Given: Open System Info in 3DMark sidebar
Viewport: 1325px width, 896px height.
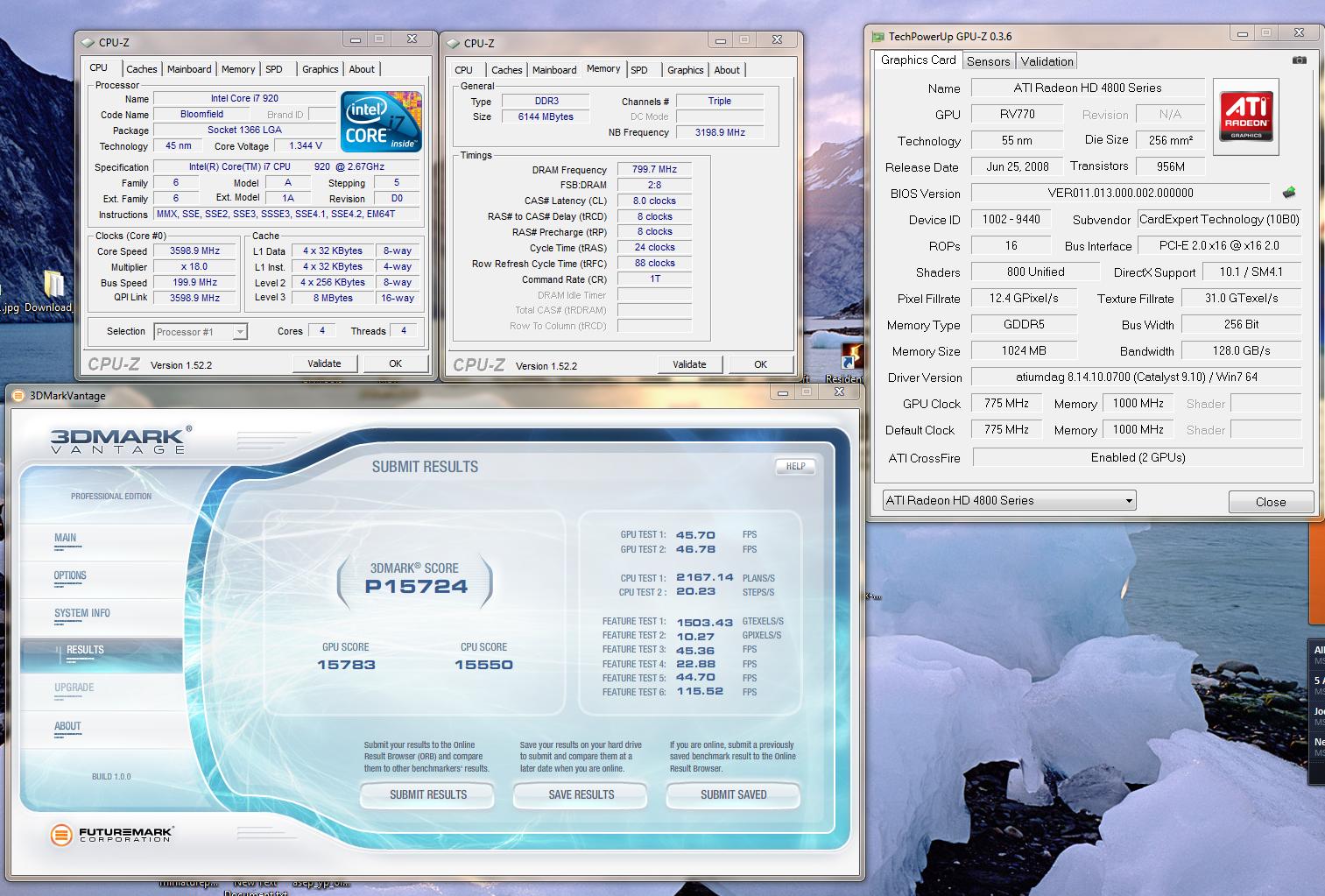Looking at the screenshot, I should point(82,614).
